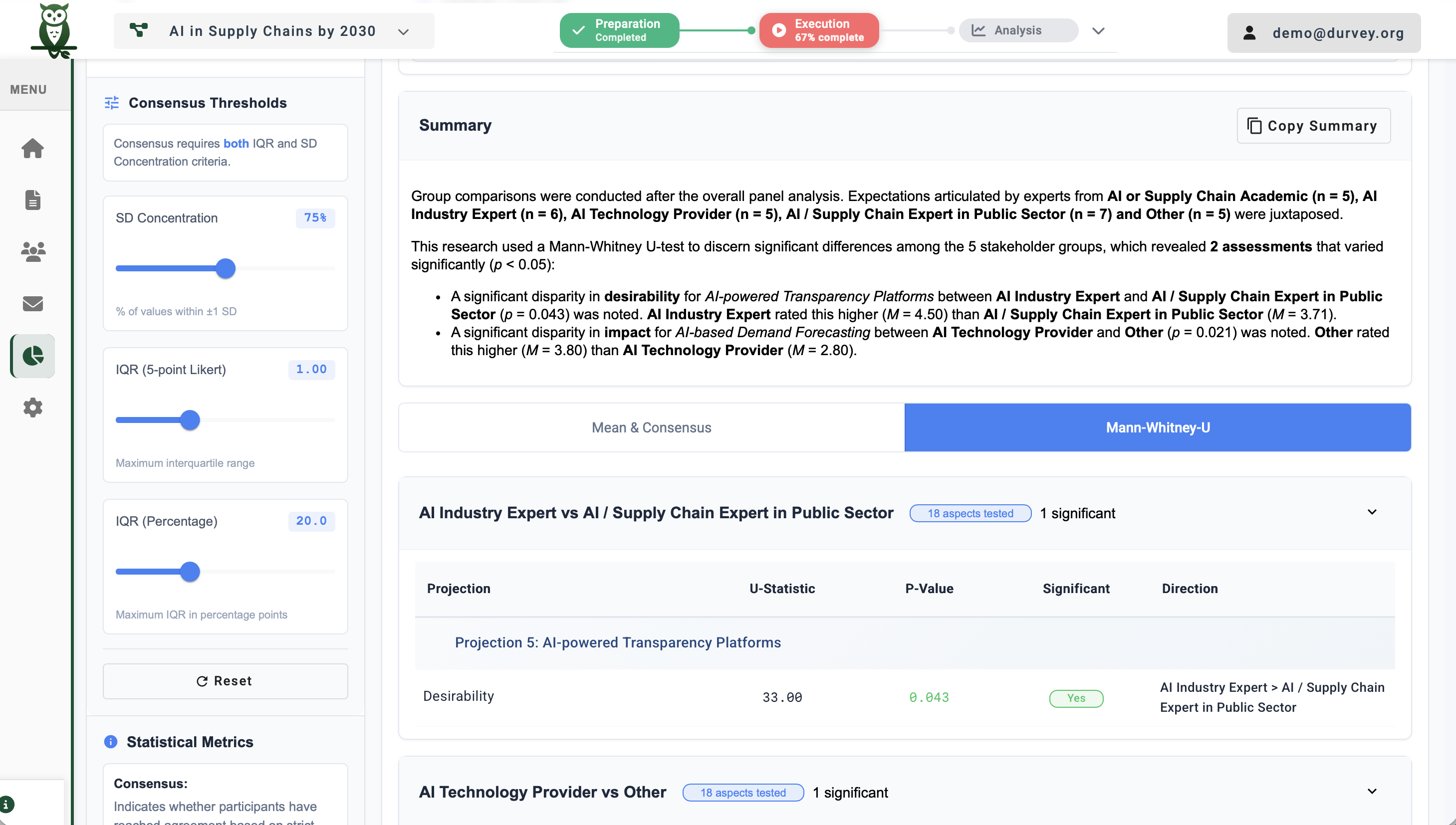The height and width of the screenshot is (825, 1456).
Task: Expand AI Technology Provider vs Other section
Action: 1372,792
